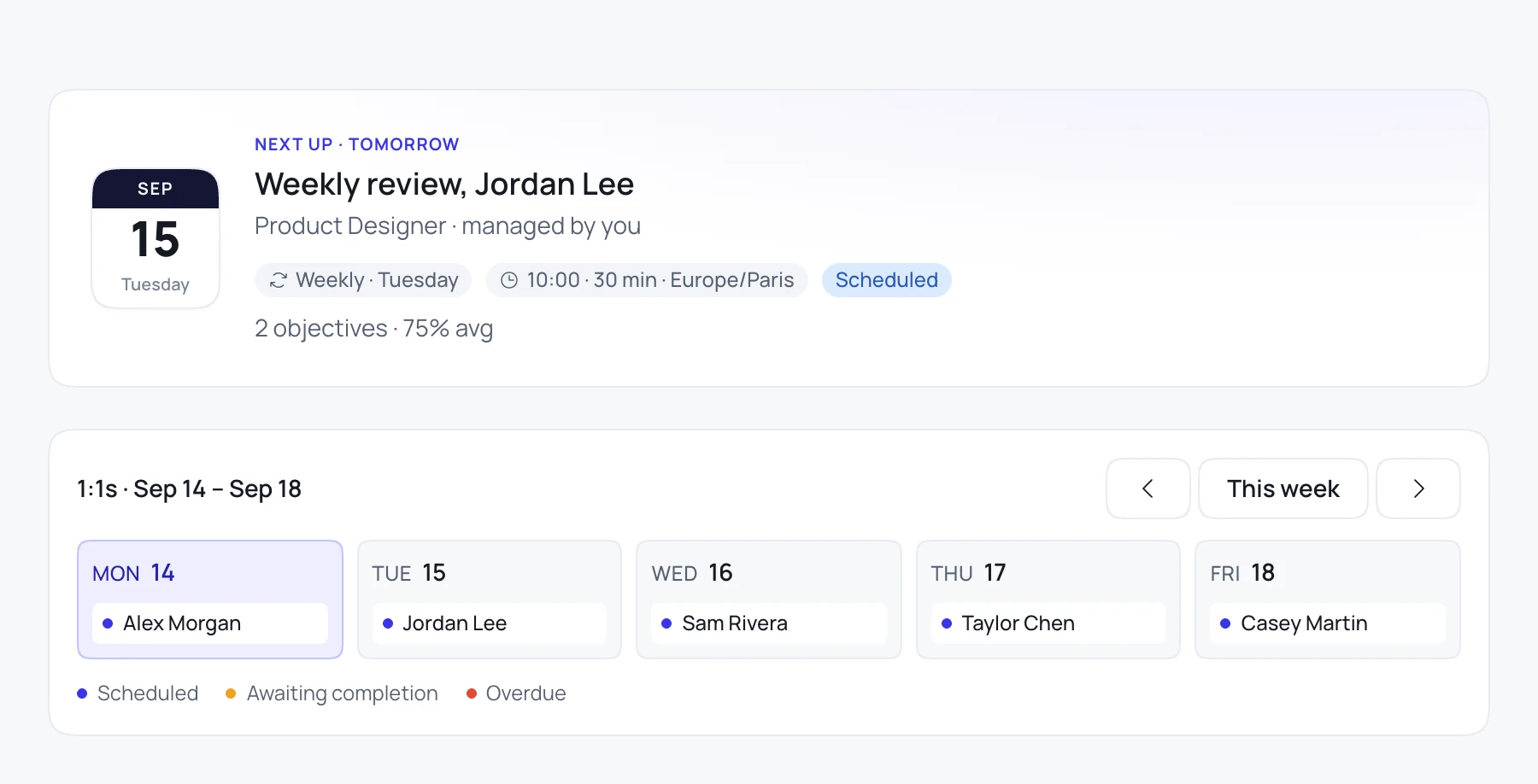Click the SEP 15 Tuesday date tile
This screenshot has height=784, width=1538.
(156, 238)
